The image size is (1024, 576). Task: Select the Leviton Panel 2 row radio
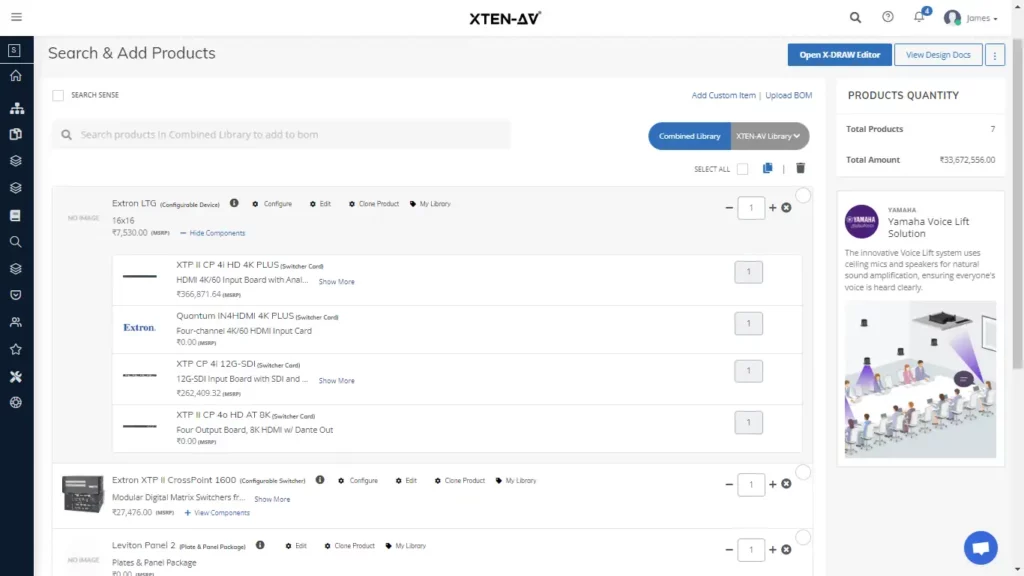803,537
